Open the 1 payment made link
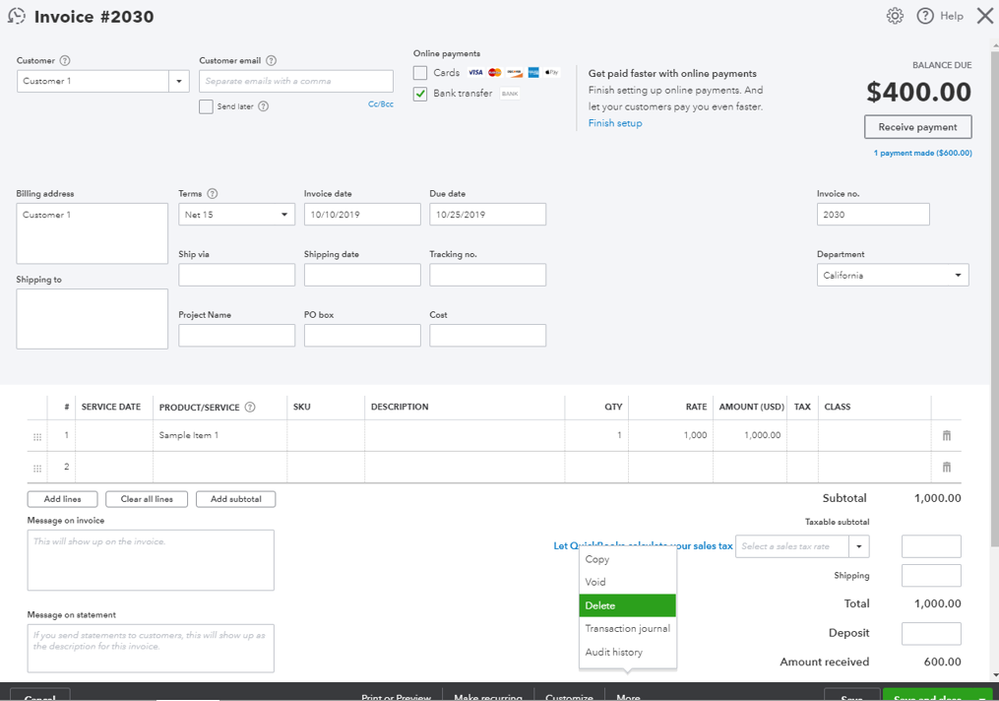This screenshot has height=701, width=999. 923,153
